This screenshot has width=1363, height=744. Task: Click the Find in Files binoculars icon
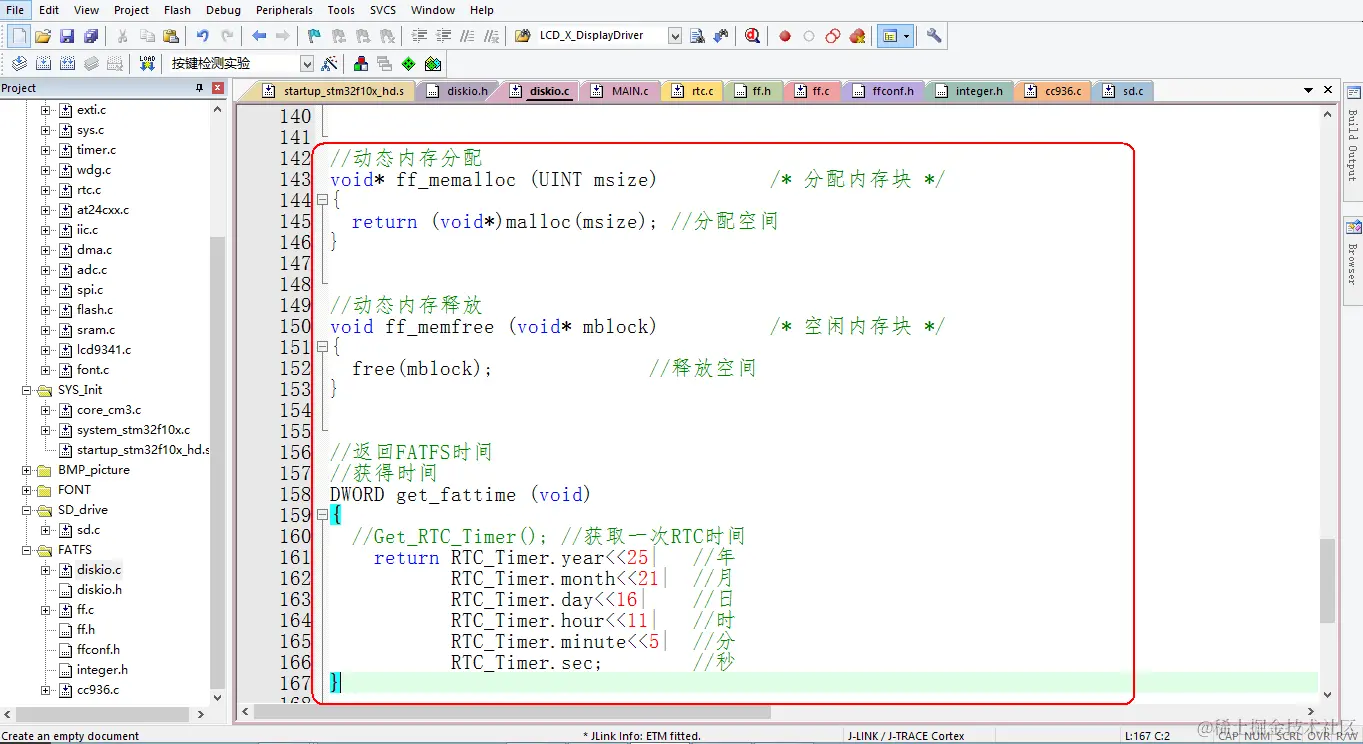[696, 36]
